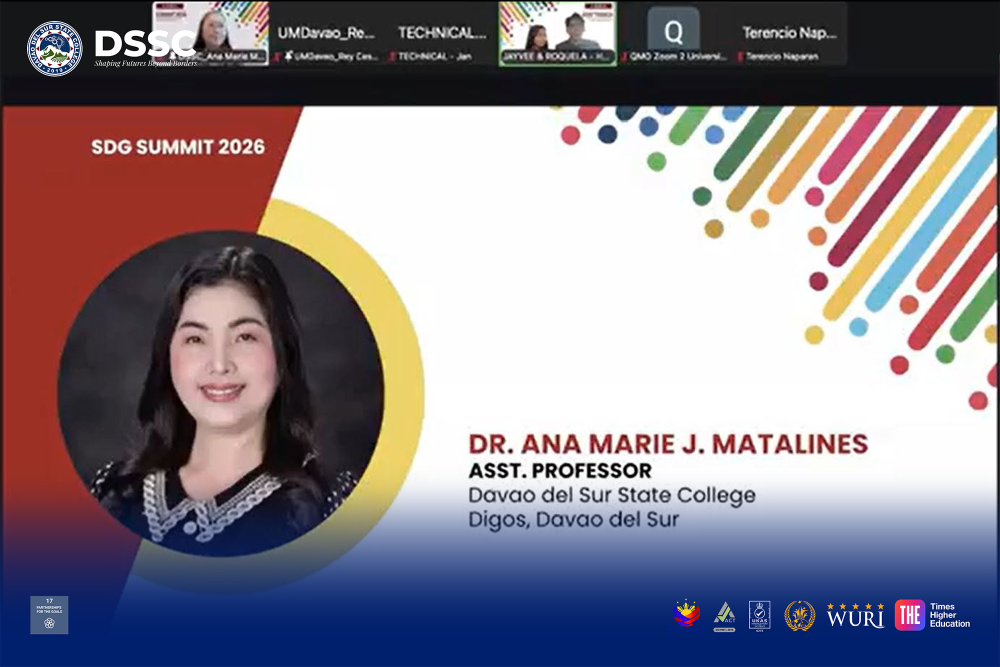Click the Davao del Sur State College seal

[55, 48]
